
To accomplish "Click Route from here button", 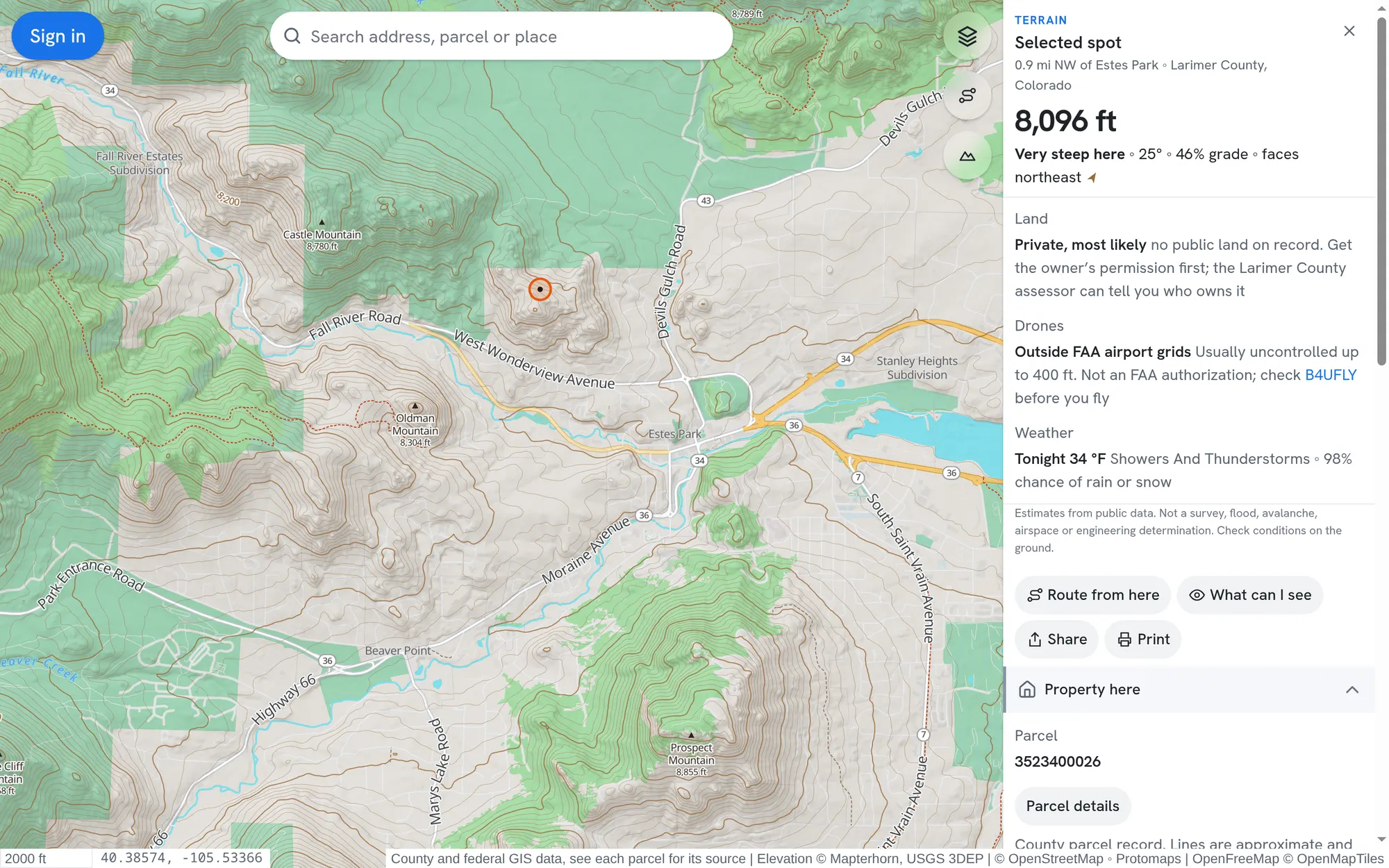I will 1092,595.
